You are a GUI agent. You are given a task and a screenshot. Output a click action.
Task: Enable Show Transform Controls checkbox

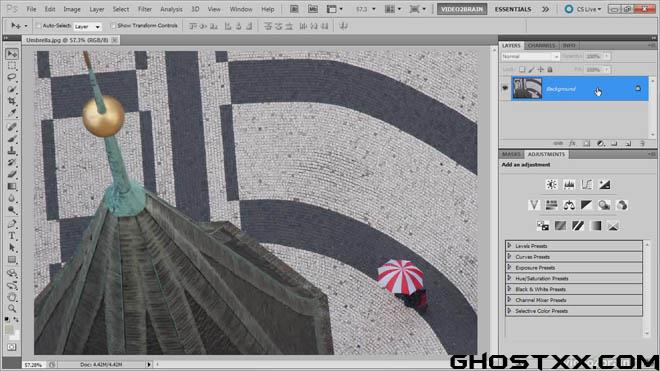(x=113, y=26)
